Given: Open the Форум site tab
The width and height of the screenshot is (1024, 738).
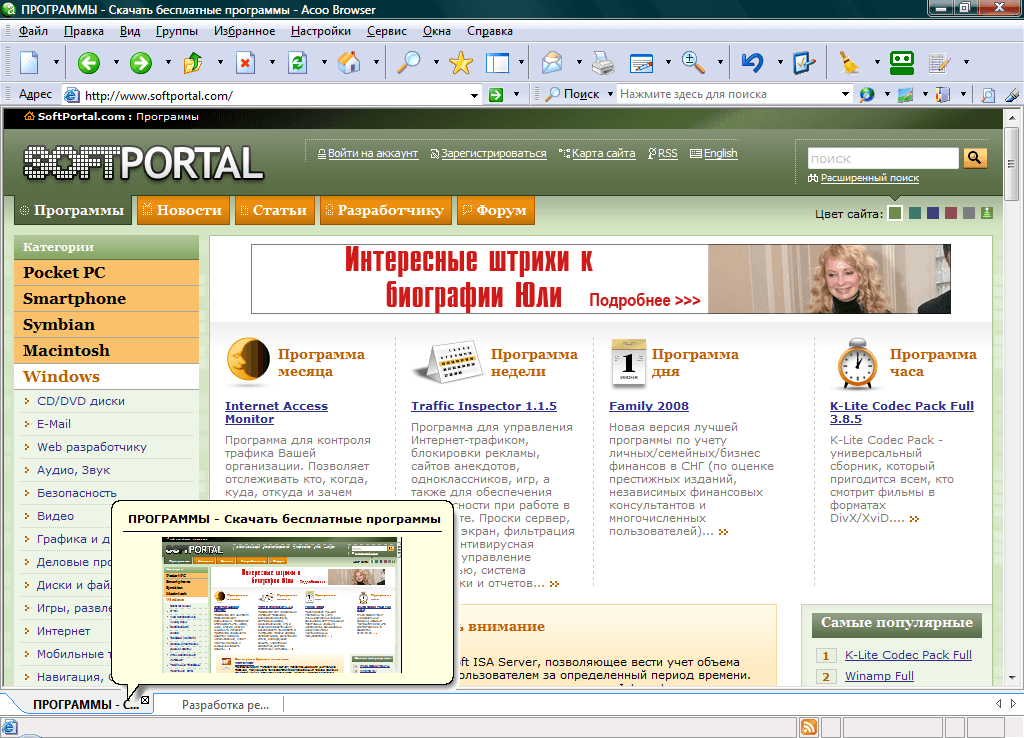Looking at the screenshot, I should click(x=496, y=210).
